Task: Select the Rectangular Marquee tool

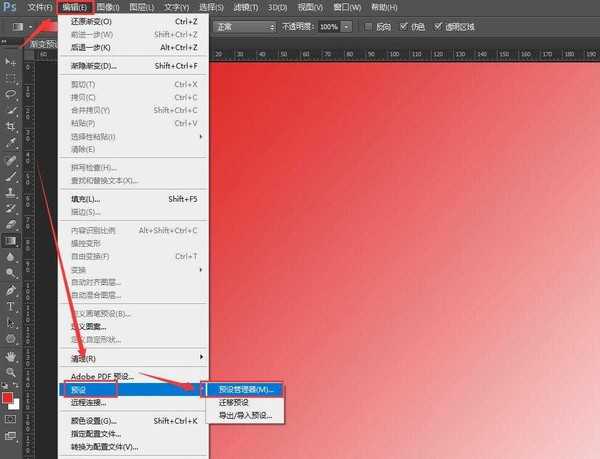Action: 11,78
